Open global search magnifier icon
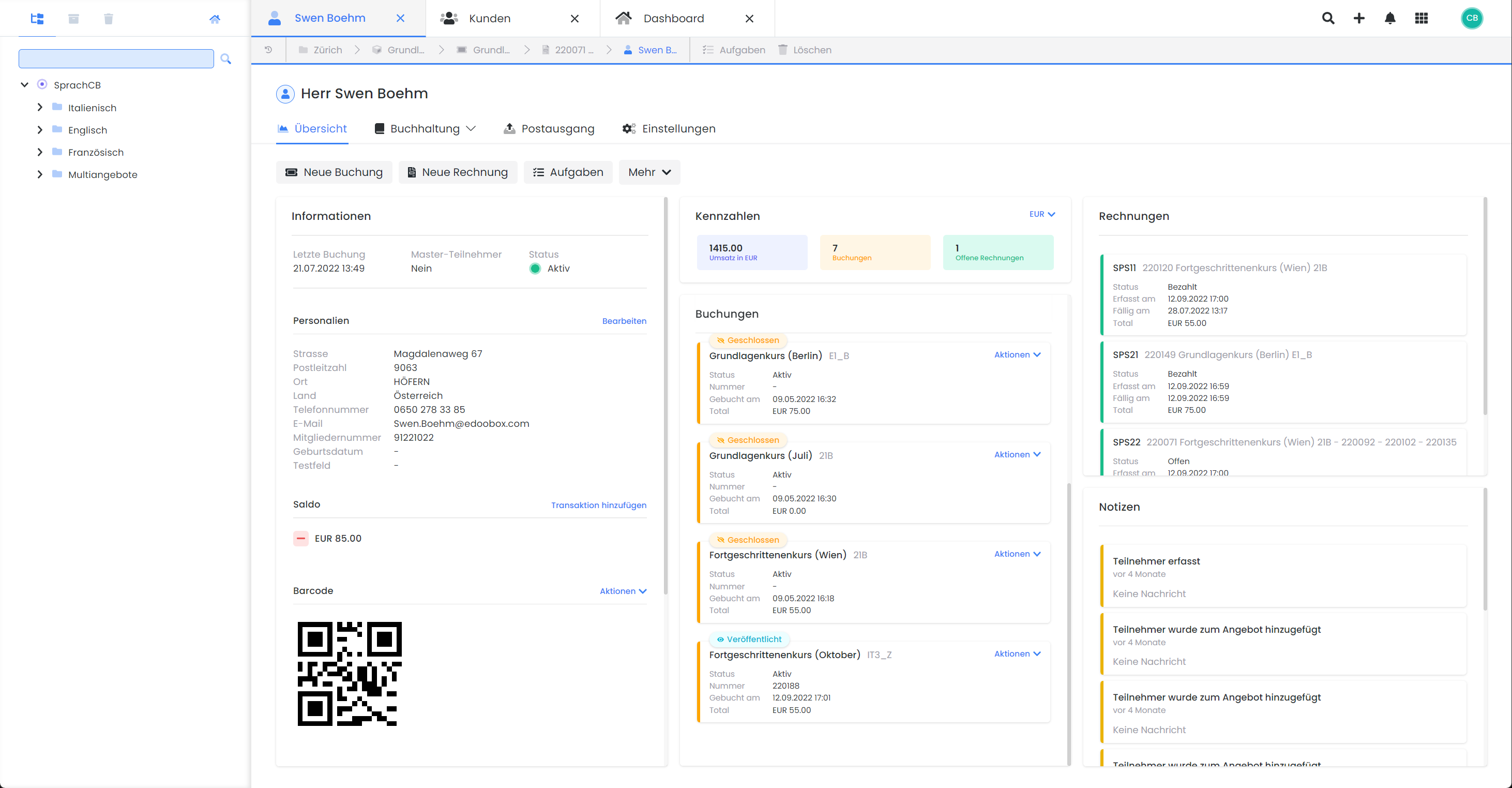The height and width of the screenshot is (788, 1512). click(1328, 18)
